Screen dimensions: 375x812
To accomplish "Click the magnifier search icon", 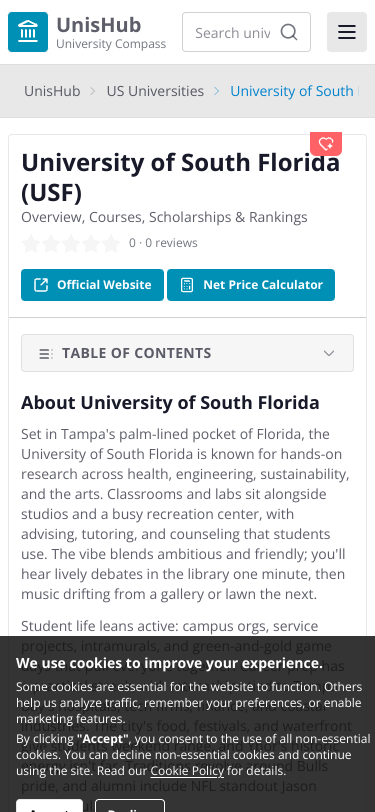I will 289,32.
